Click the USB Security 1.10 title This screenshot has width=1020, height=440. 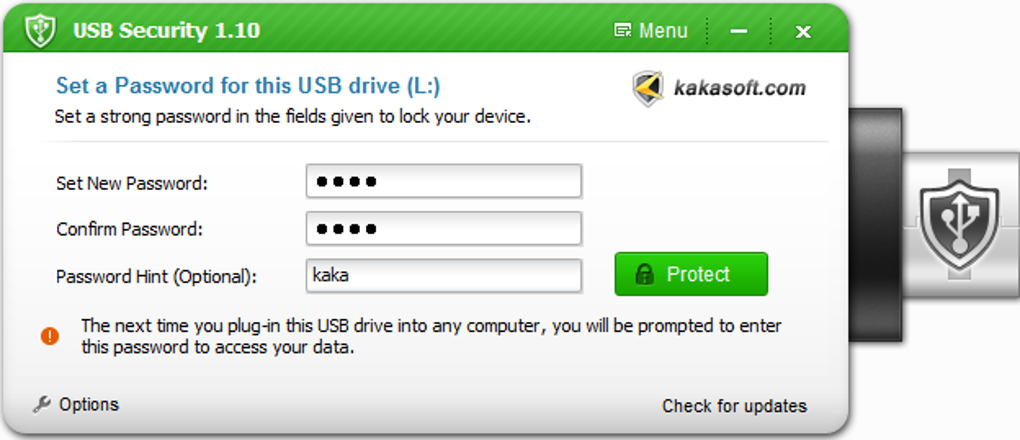[166, 31]
